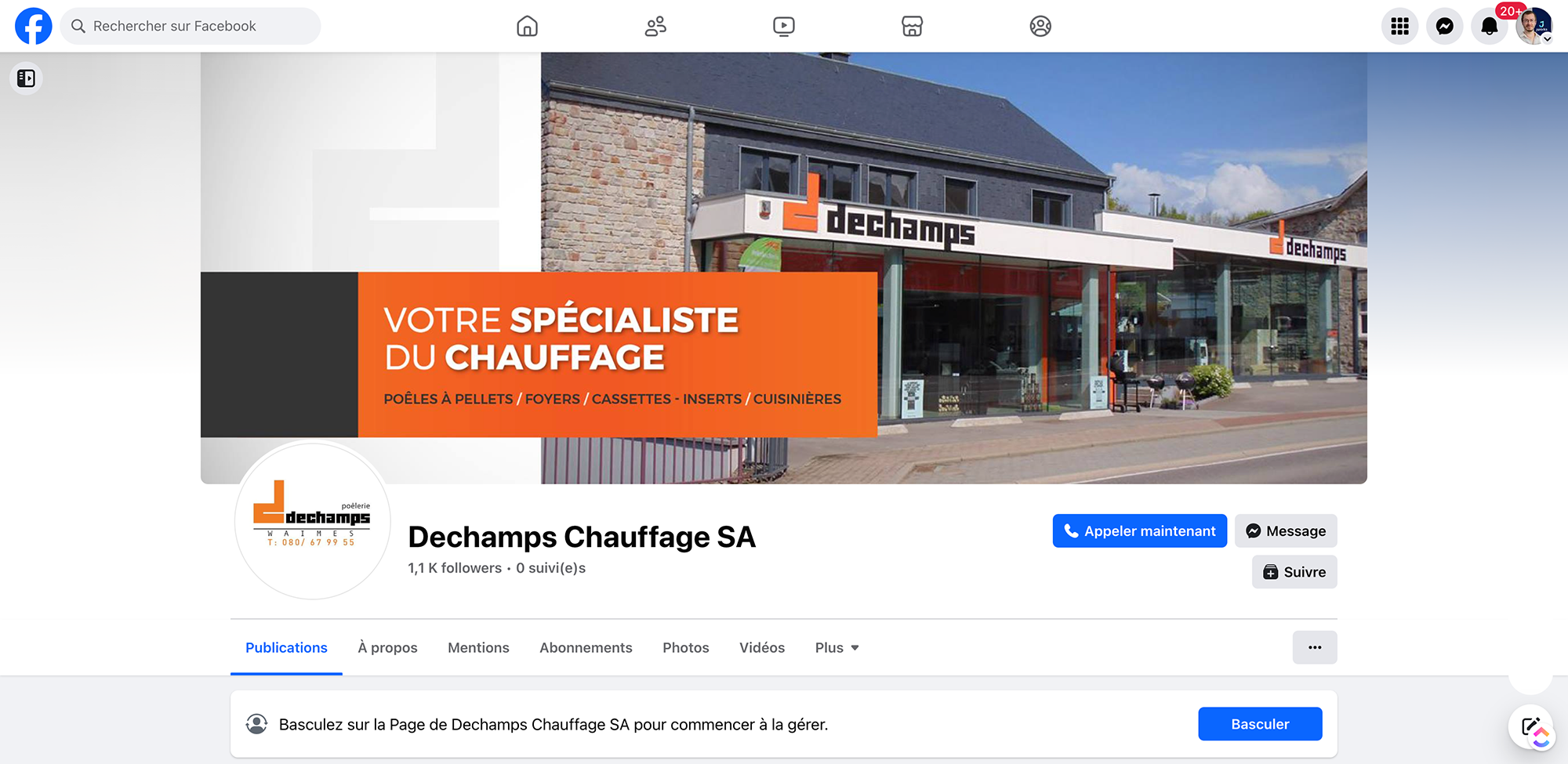Click the Basculer button

(x=1260, y=724)
